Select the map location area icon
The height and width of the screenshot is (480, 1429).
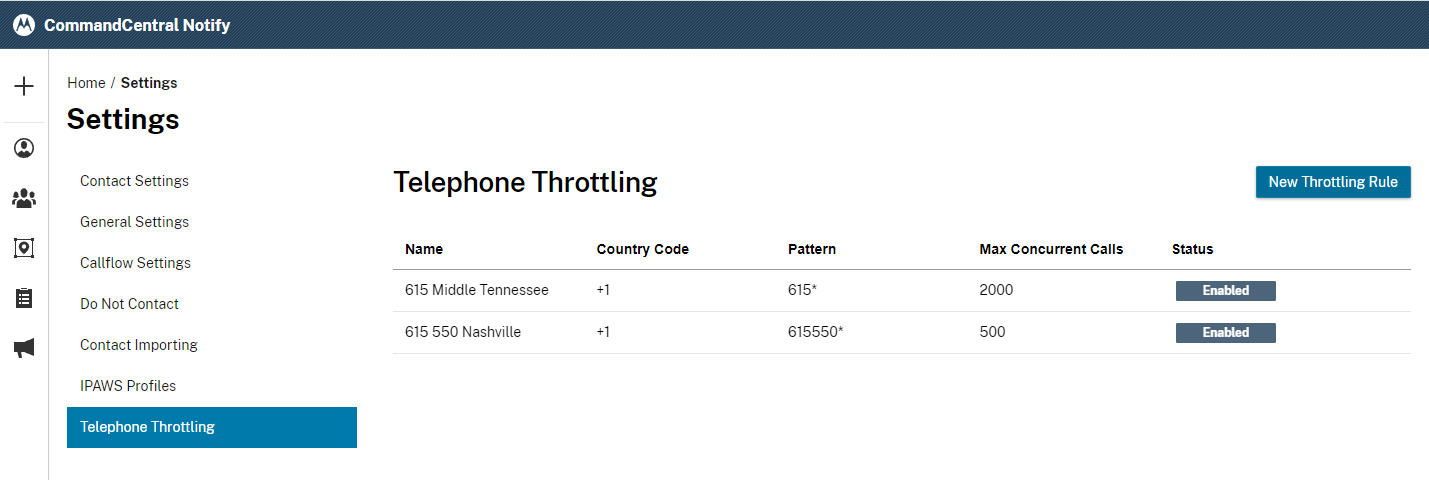tap(24, 248)
